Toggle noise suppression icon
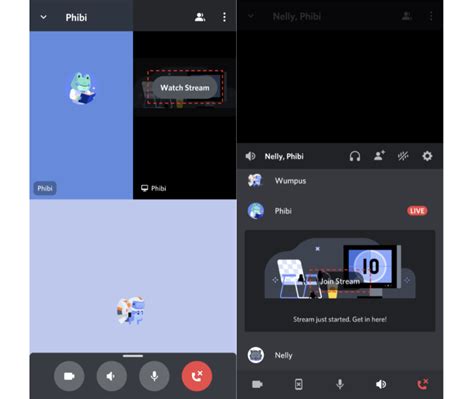Screen dimensions: 474x399 (x=403, y=156)
